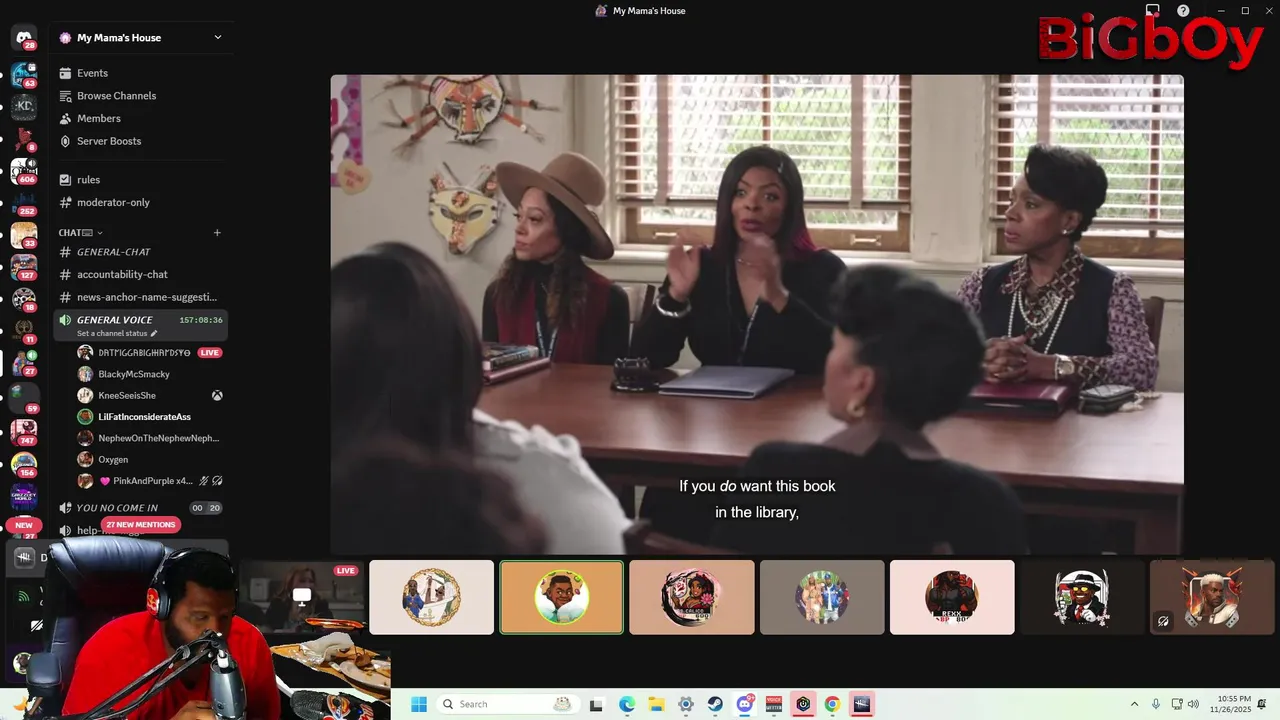1280x720 pixels.
Task: Create channel with plus icon beside CHAT
Action: tap(217, 233)
